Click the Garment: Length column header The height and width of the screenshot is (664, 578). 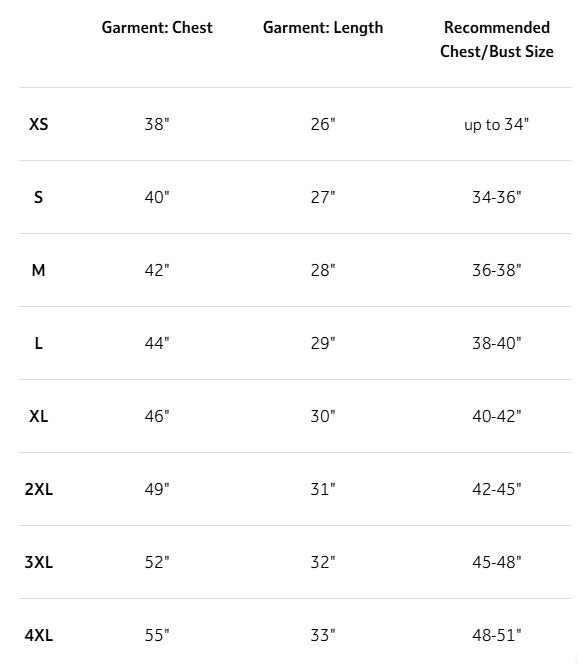click(x=323, y=28)
